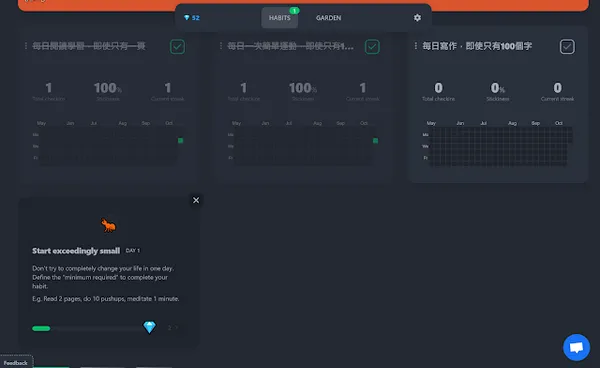The width and height of the screenshot is (600, 368).
Task: Open drag handle menu for 每日寫作 habit
Action: coord(416,46)
